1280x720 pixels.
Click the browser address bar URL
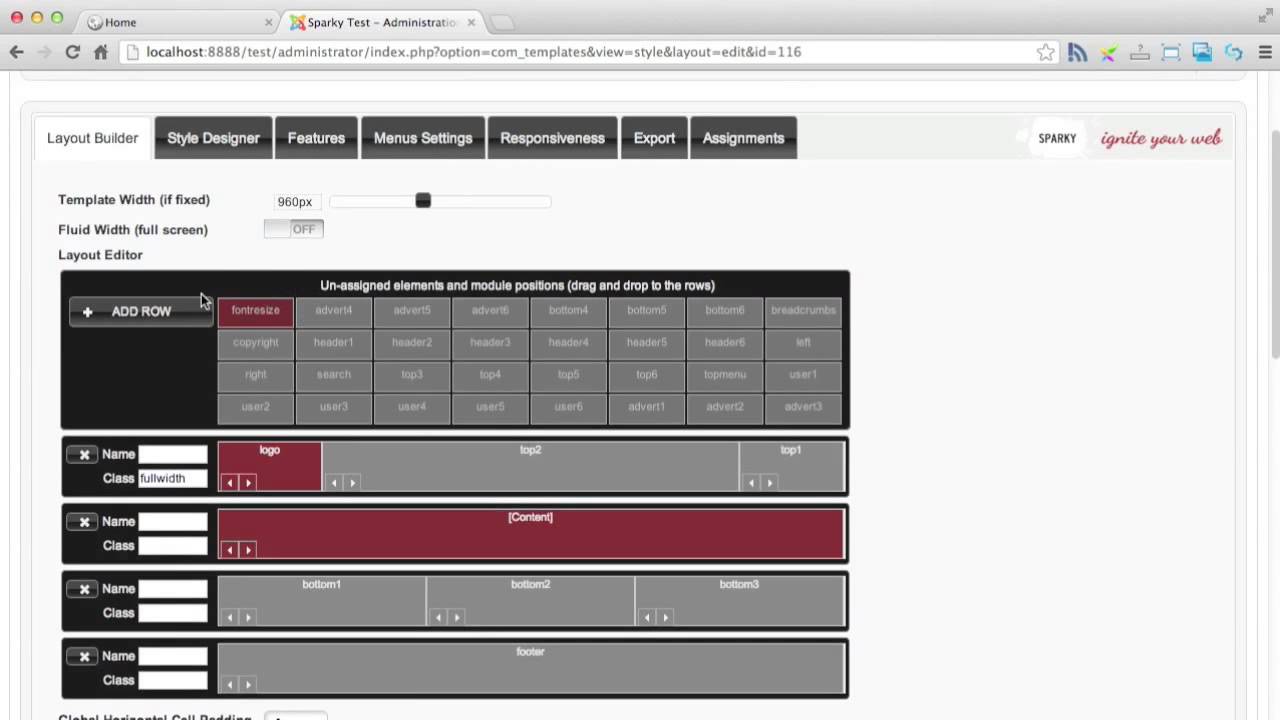tap(474, 52)
